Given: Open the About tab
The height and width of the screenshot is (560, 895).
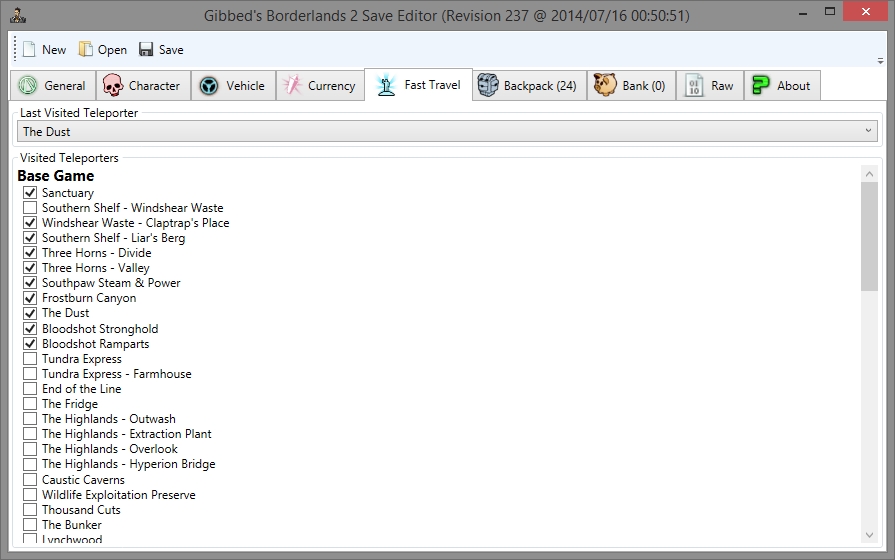Looking at the screenshot, I should tap(782, 86).
